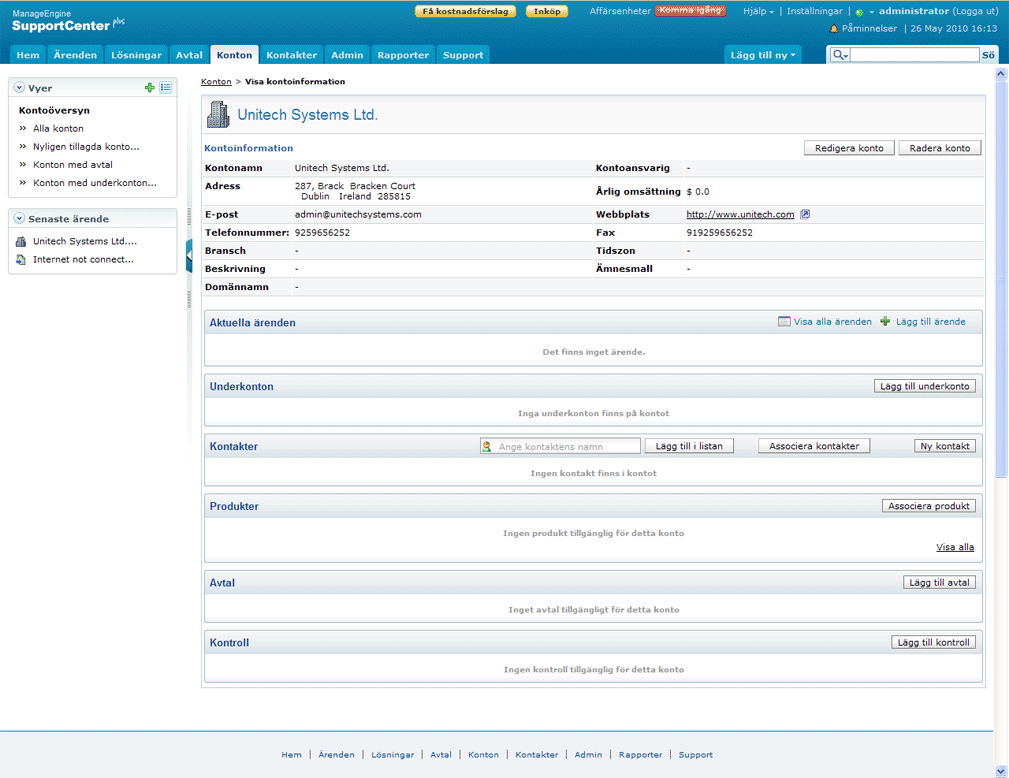Screen dimensions: 1009x778
Task: Click the Radera konto button
Action: pos(940,148)
